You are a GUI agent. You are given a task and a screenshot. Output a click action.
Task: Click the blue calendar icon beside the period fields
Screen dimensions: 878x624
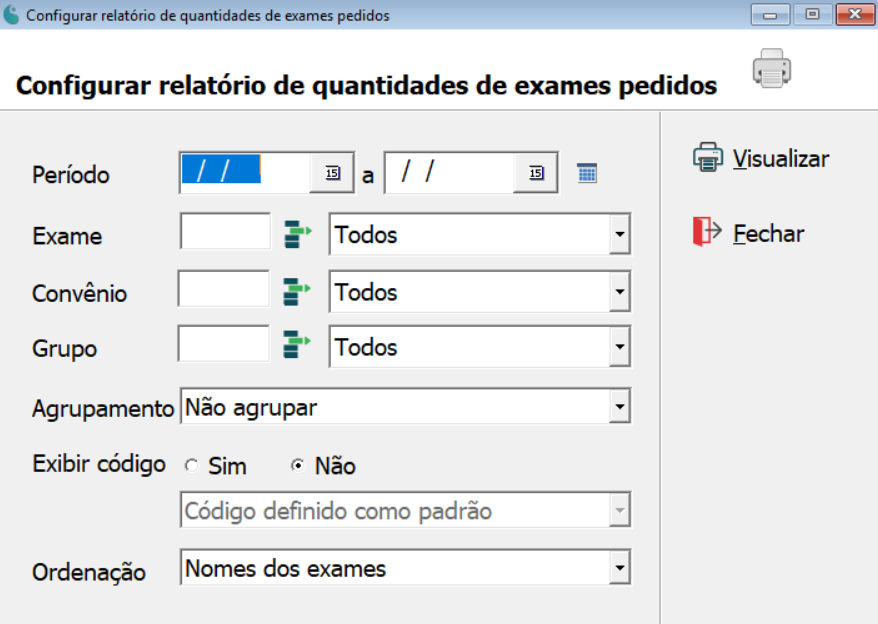coord(588,172)
